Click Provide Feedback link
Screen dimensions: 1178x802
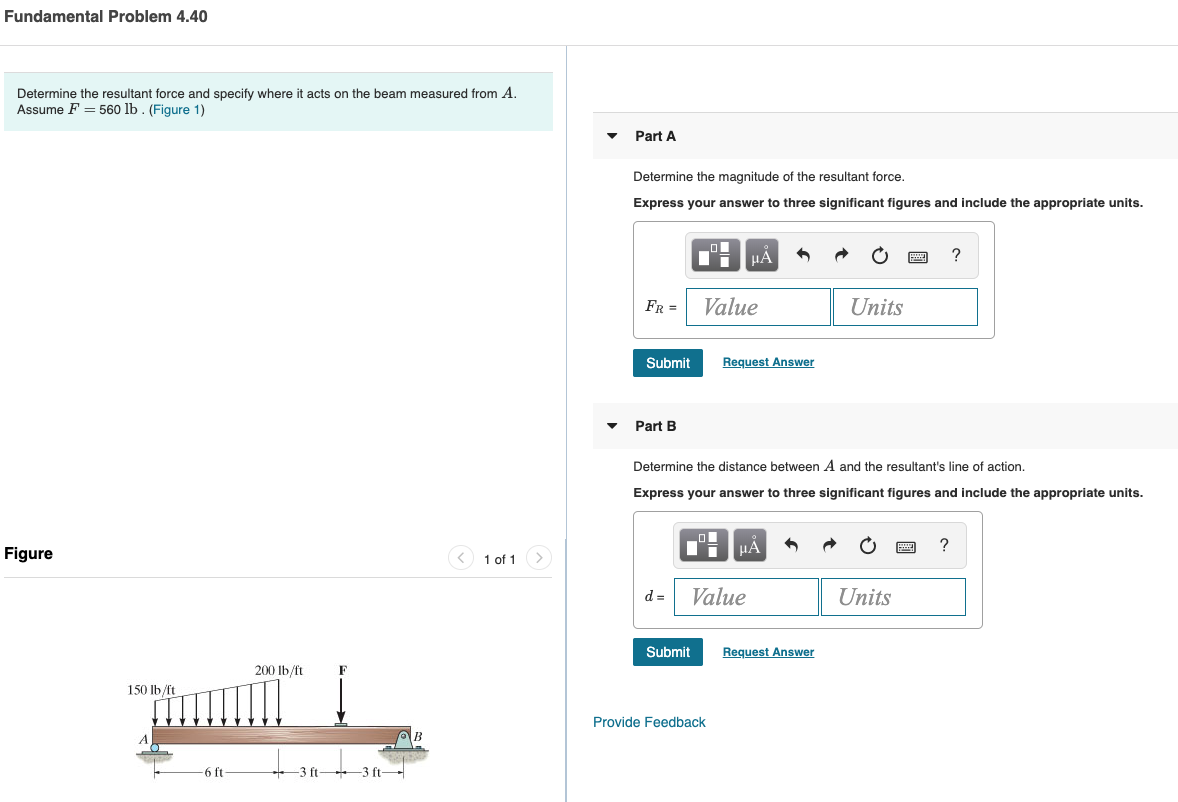coord(649,722)
